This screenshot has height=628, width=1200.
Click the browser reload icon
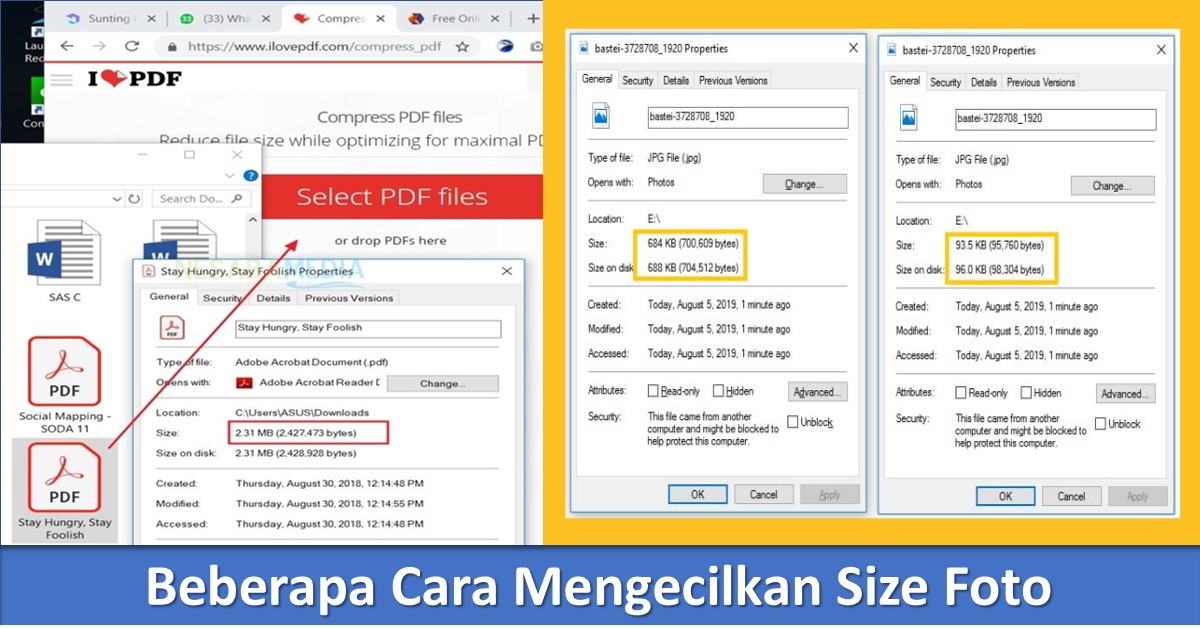point(131,46)
